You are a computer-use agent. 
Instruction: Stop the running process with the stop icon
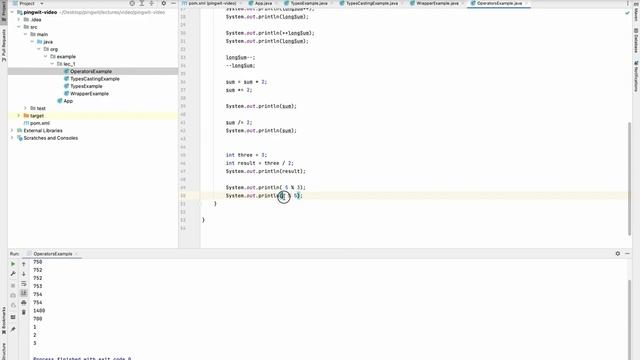coord(13,285)
